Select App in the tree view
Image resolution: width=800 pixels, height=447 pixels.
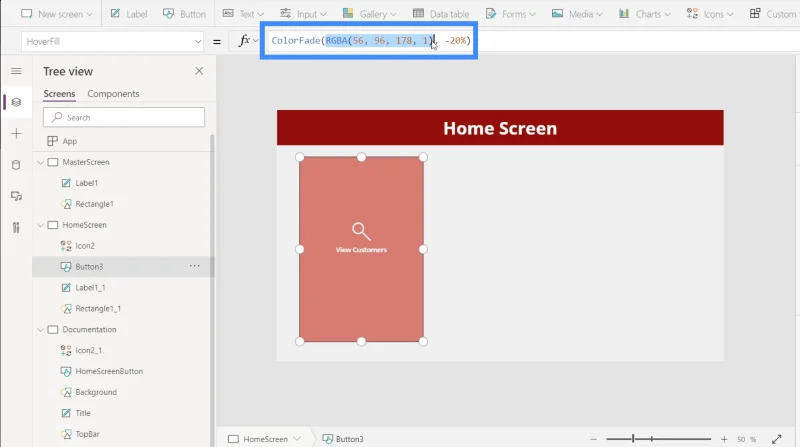pos(69,141)
